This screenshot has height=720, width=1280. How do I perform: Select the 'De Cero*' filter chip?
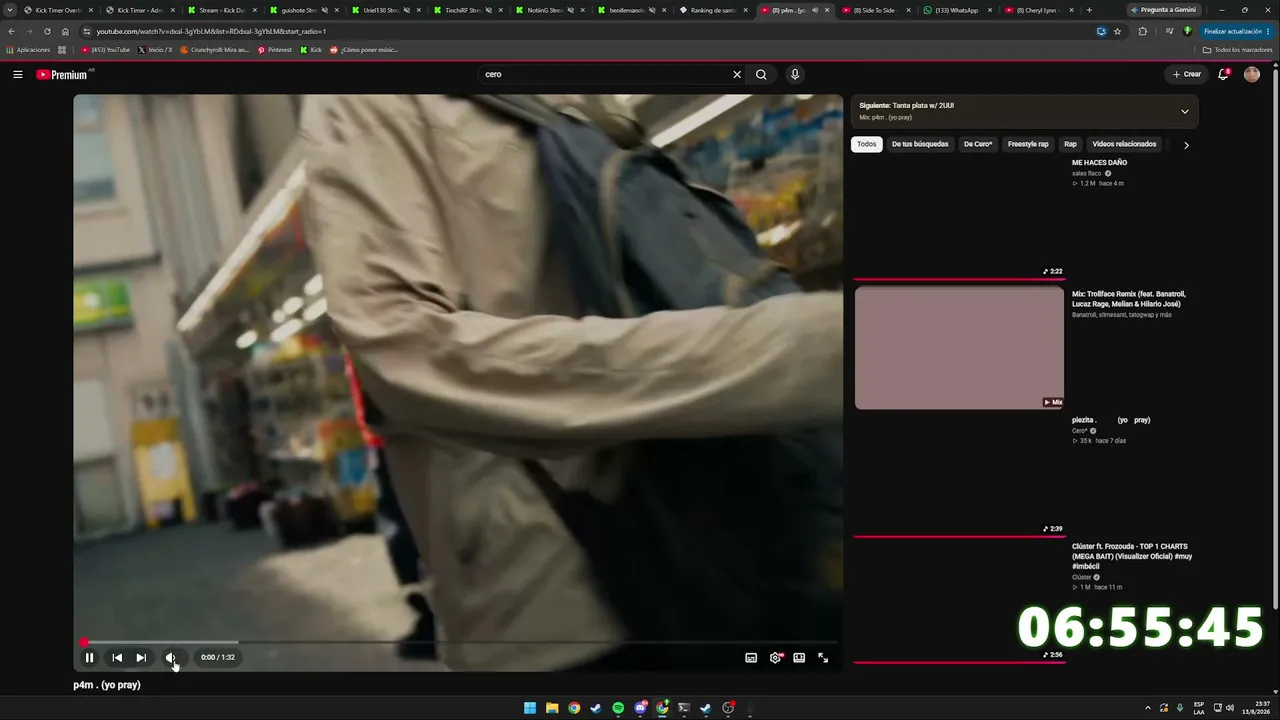tap(978, 144)
